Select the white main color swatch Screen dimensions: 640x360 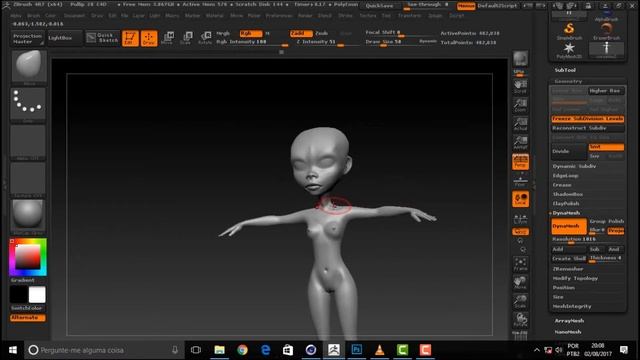[x=37, y=295]
